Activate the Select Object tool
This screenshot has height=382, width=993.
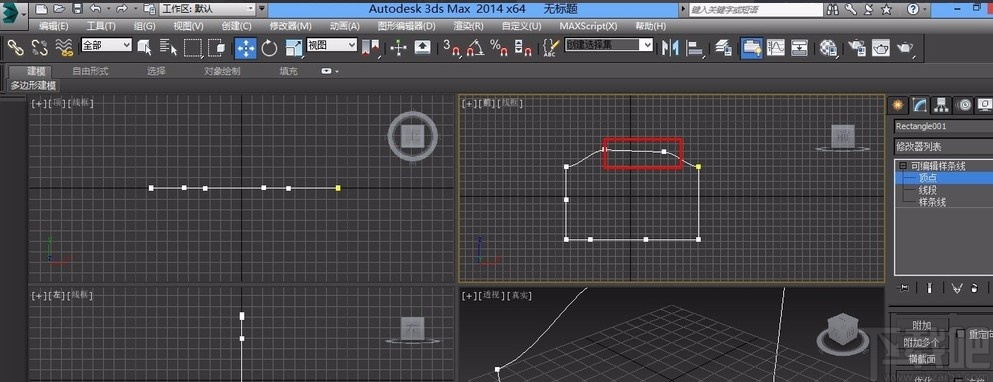point(145,48)
